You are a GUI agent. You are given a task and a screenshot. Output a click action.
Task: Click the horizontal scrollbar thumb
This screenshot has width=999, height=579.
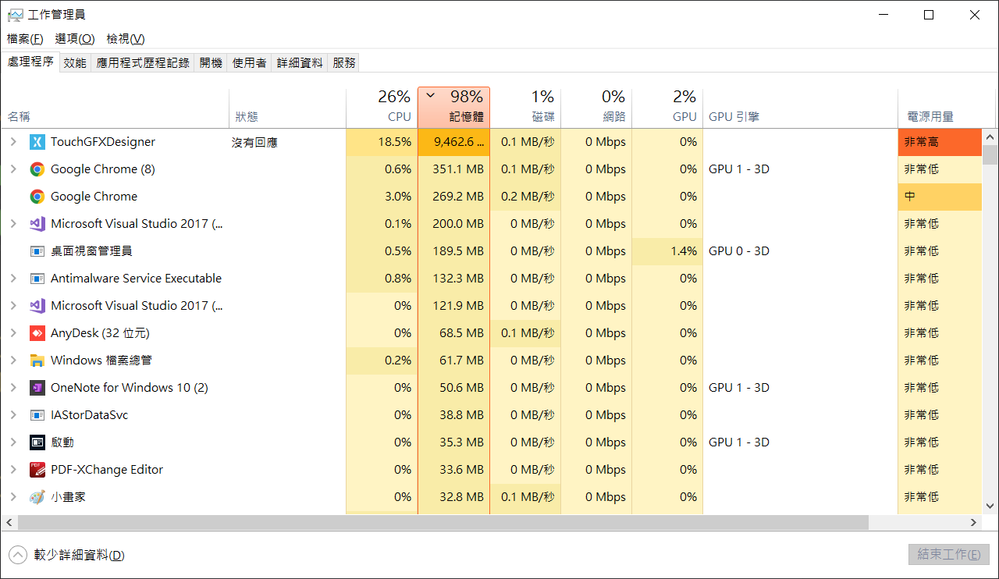(443, 522)
